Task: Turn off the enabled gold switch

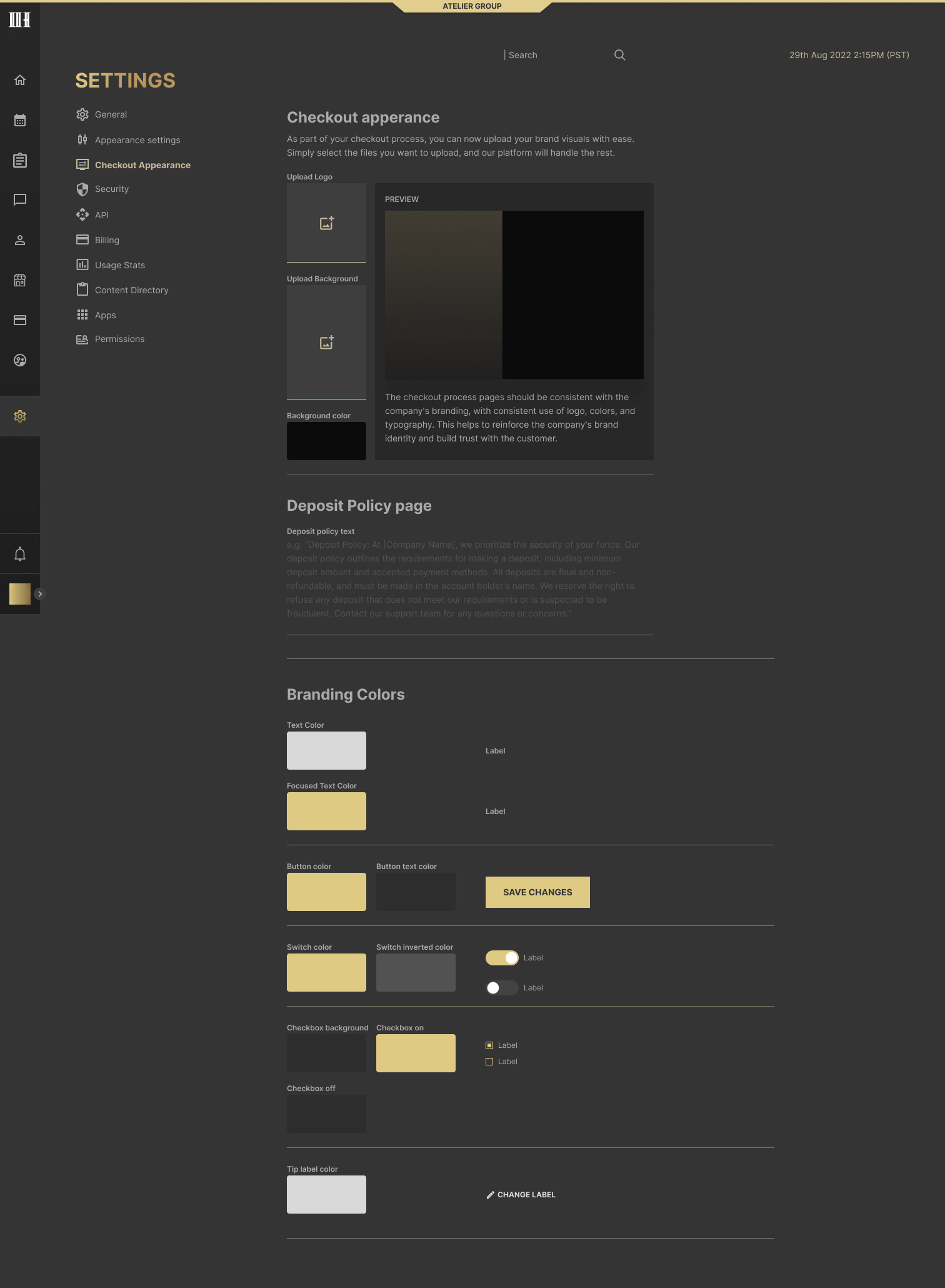Action: [x=502, y=958]
